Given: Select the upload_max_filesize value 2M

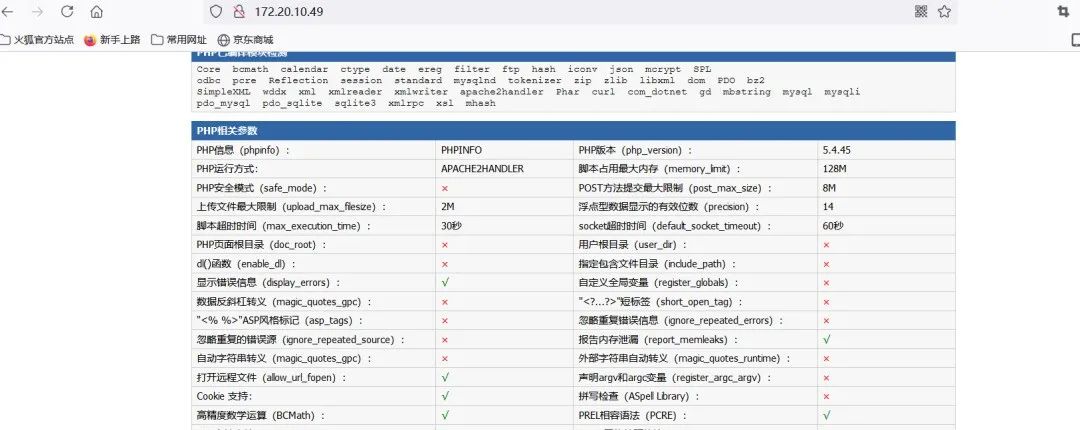Looking at the screenshot, I should [x=448, y=207].
